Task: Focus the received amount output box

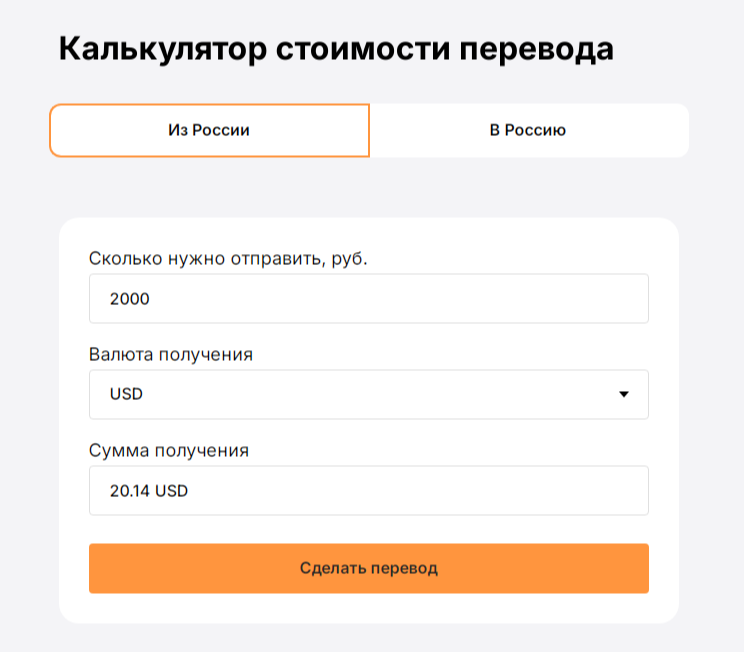Action: [x=368, y=490]
